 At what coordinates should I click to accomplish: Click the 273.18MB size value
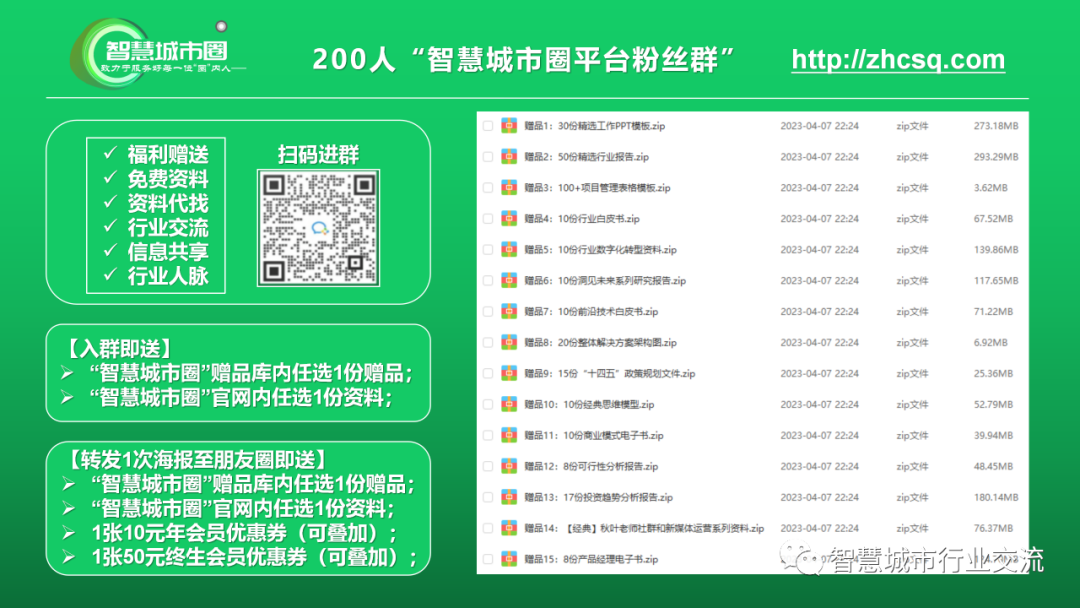(x=996, y=126)
